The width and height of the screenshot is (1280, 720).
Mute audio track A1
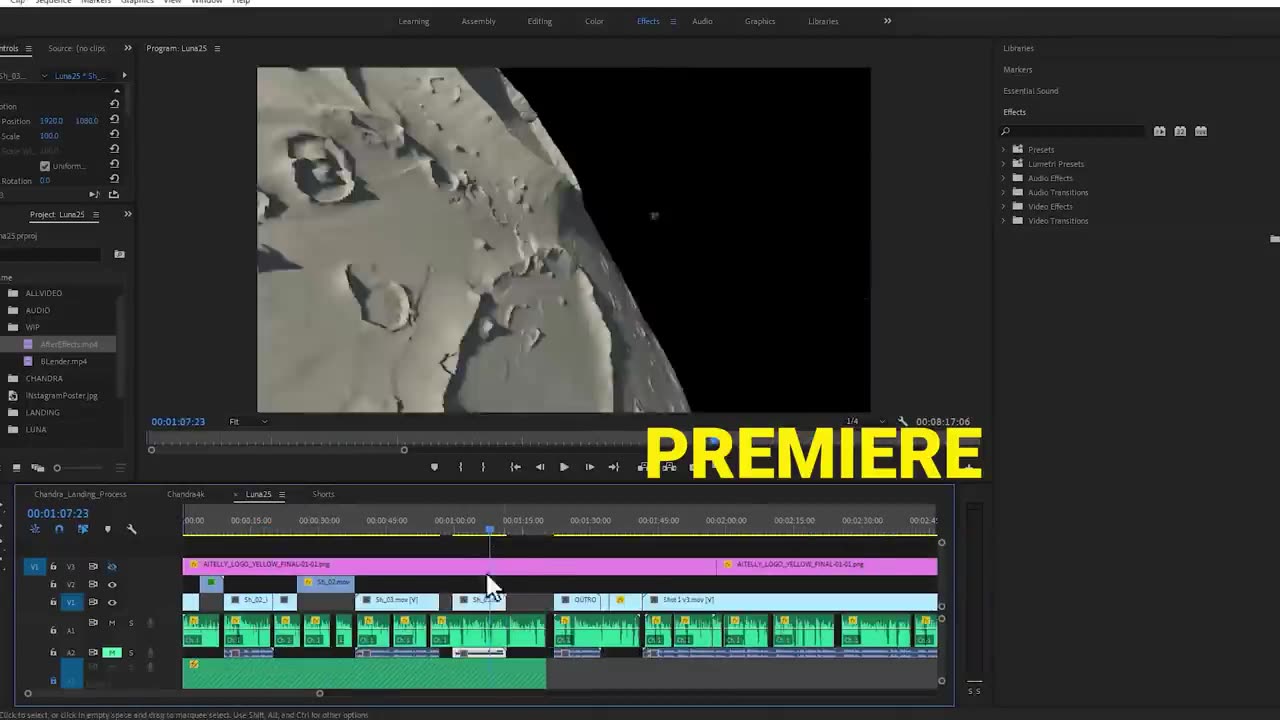click(112, 623)
